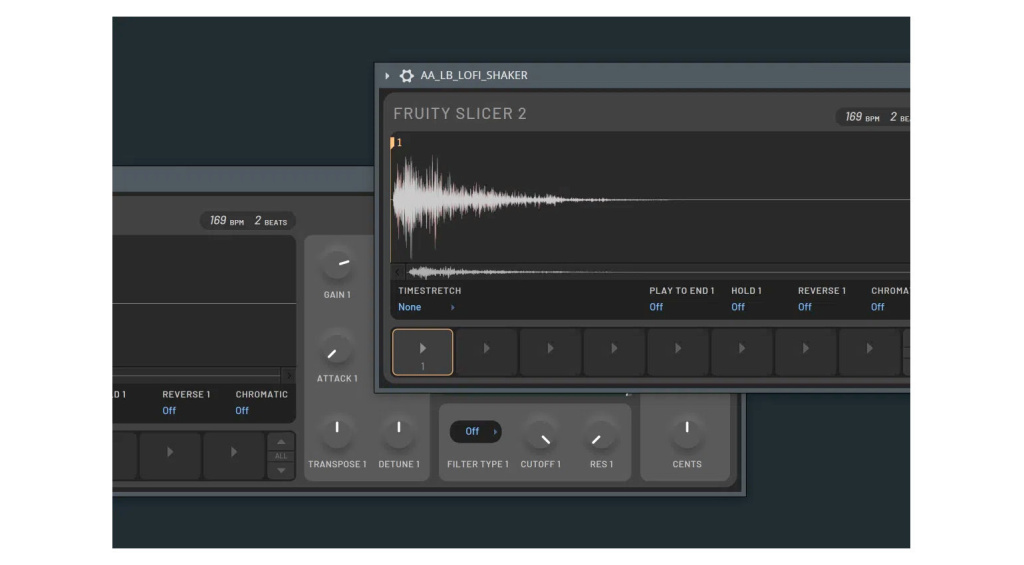Viewport: 1024px width, 565px height.
Task: Open the Filter Type 1 Off dropdown
Action: point(476,431)
